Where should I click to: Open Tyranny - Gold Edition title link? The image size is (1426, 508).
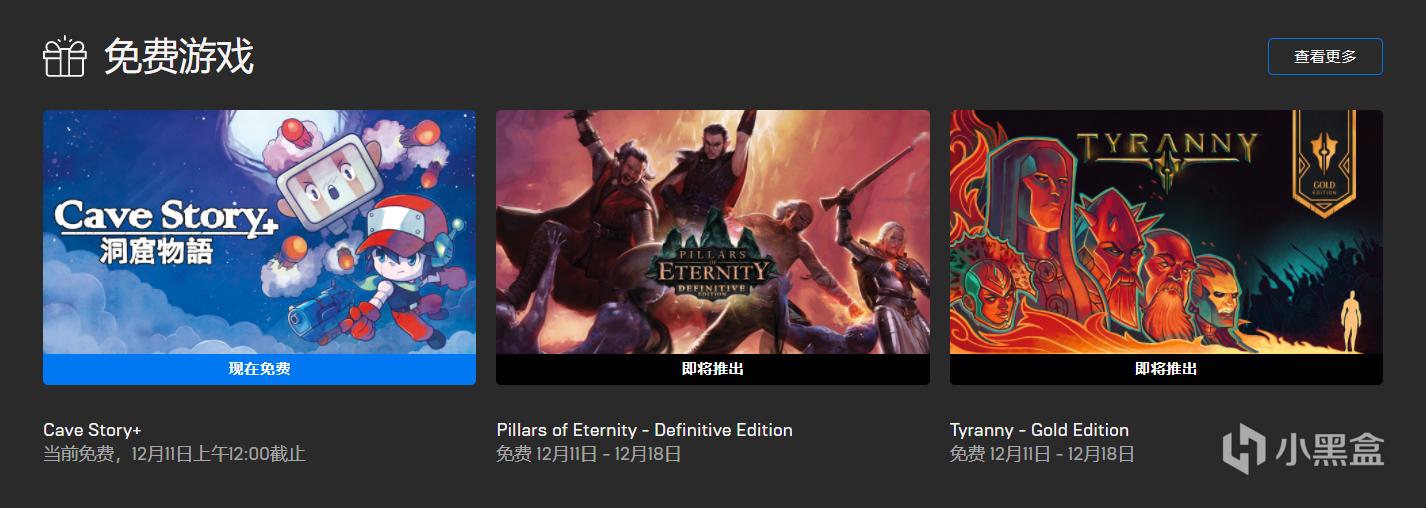(1039, 430)
